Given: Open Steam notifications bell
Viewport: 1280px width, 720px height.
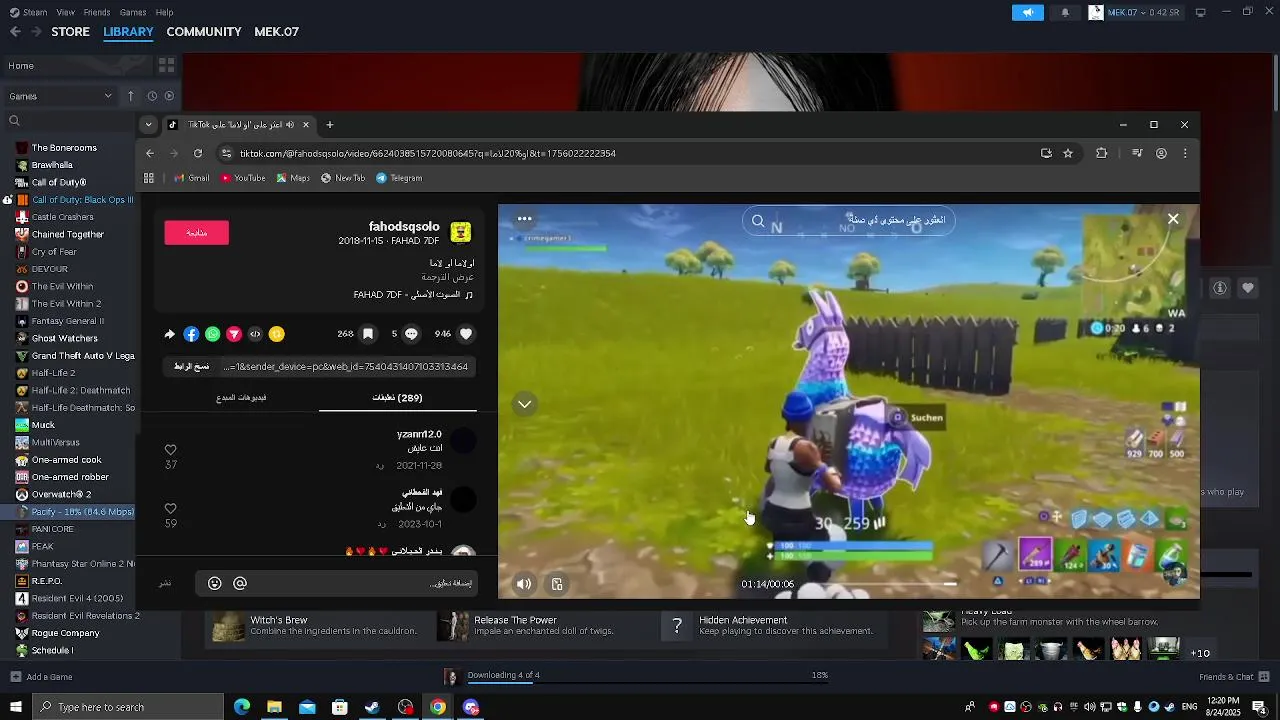Looking at the screenshot, I should (x=1065, y=12).
